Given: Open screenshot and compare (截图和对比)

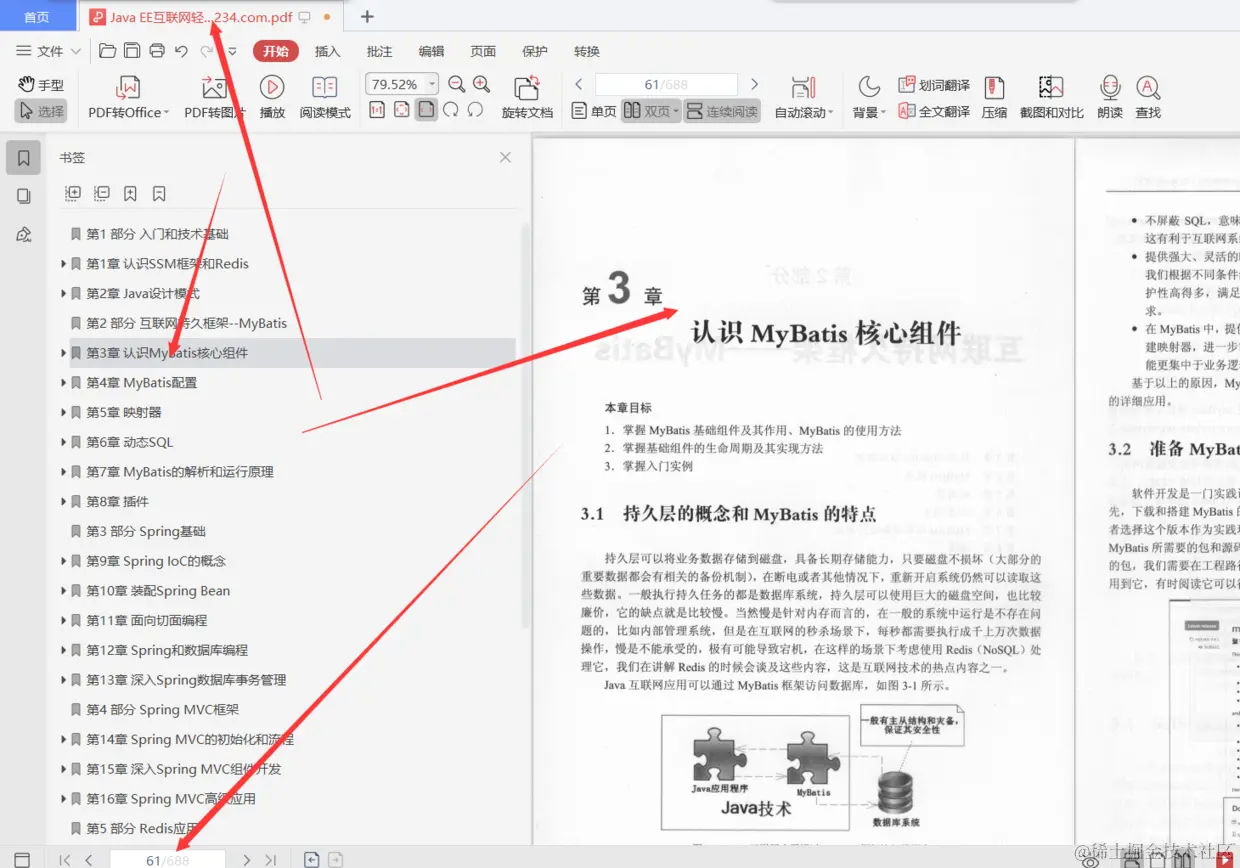Looking at the screenshot, I should coord(1051,97).
